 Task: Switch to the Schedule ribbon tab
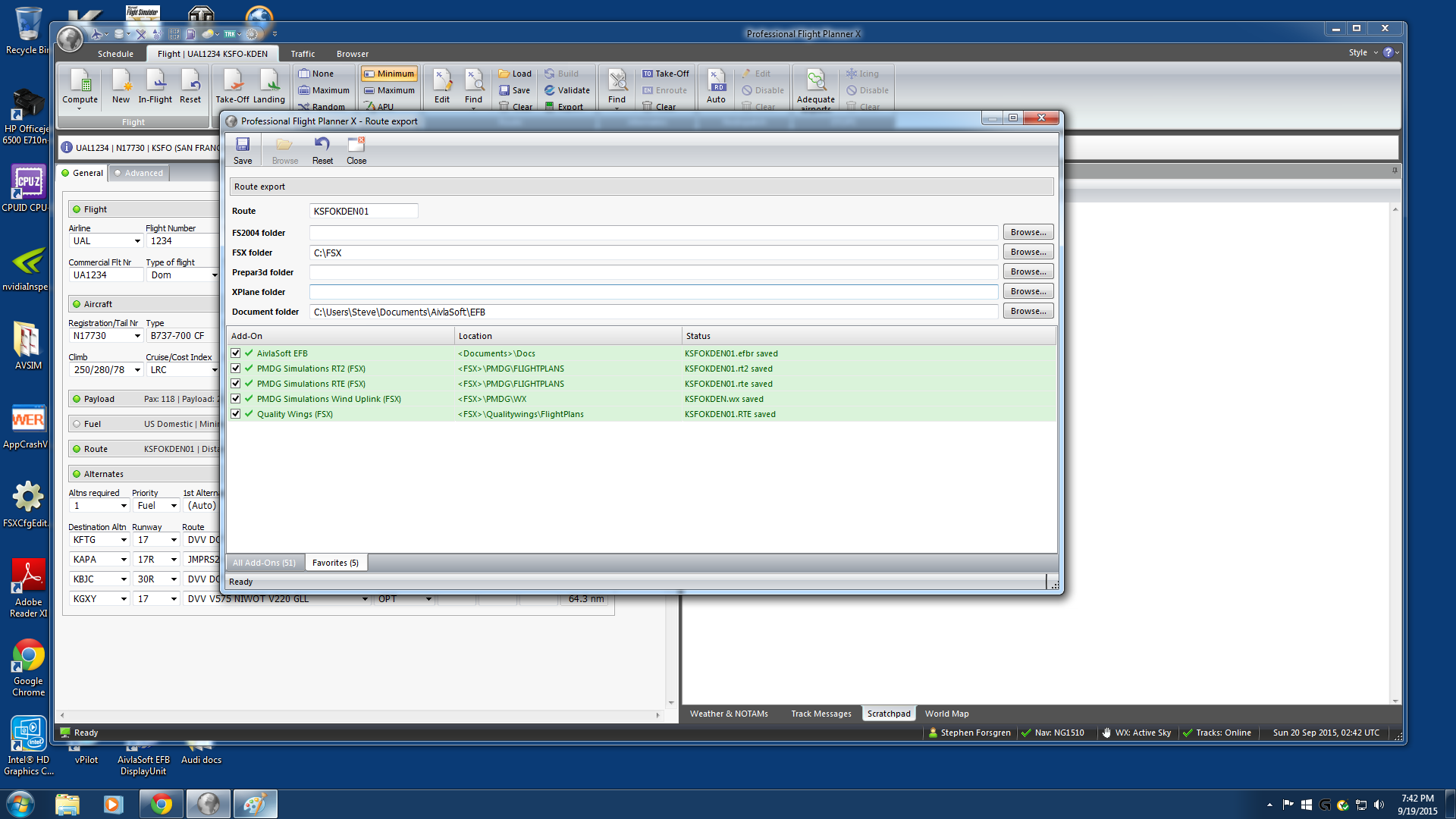(x=115, y=54)
